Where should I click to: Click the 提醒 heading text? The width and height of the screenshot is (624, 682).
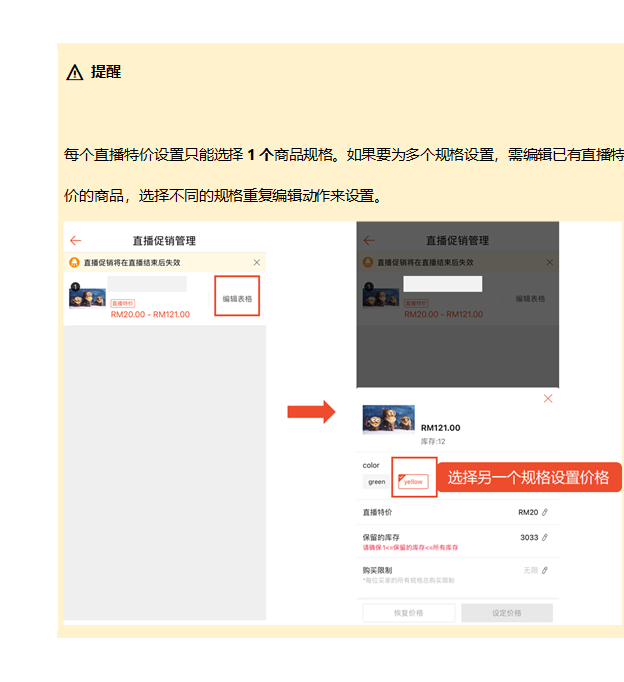(106, 72)
